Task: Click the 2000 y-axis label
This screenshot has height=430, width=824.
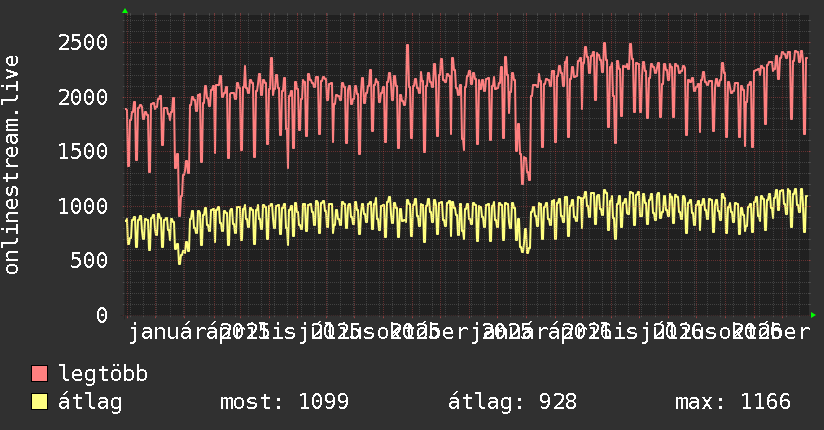Action: pyautogui.click(x=83, y=97)
